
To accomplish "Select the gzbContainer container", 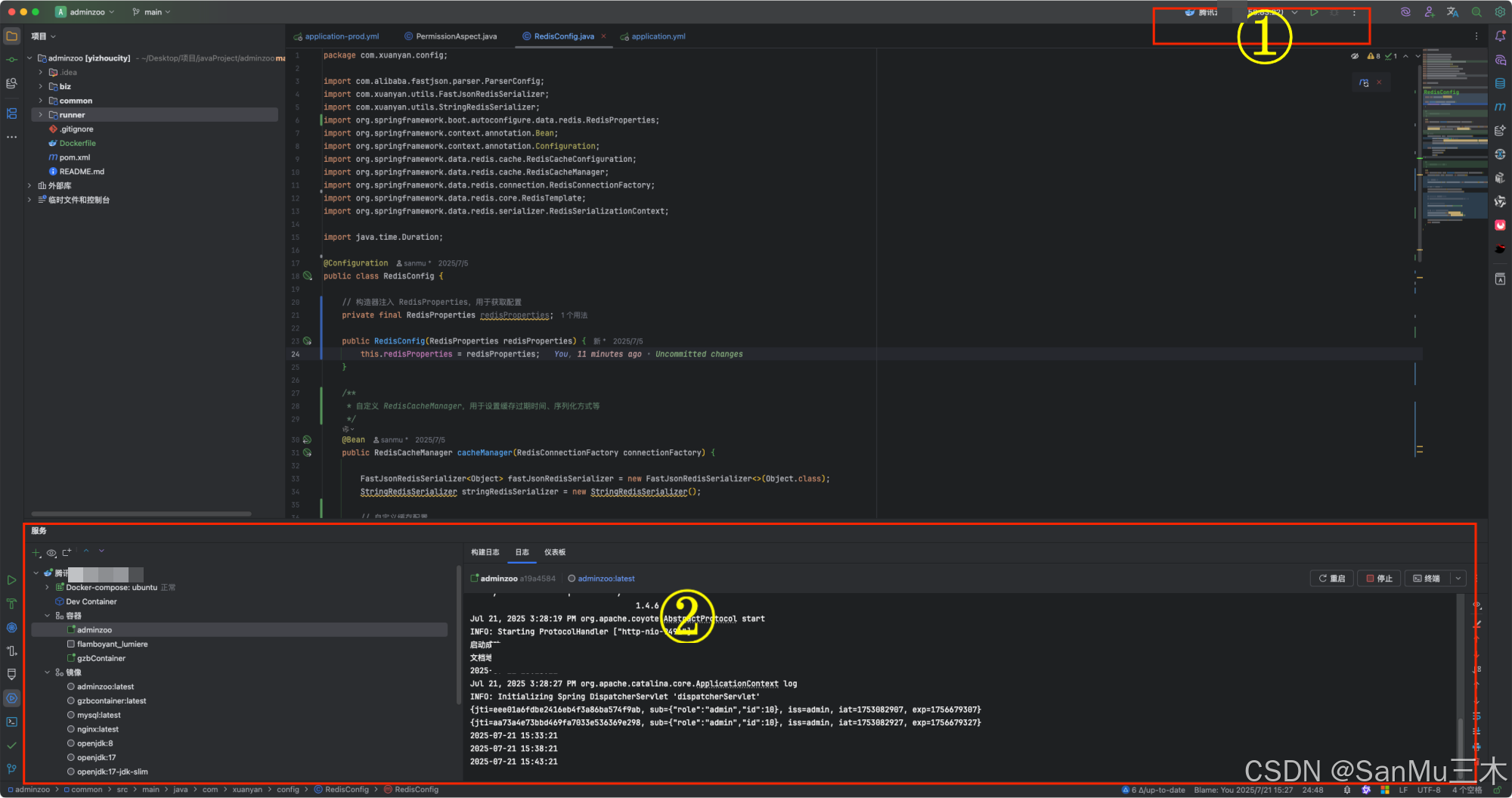I will pyautogui.click(x=101, y=658).
